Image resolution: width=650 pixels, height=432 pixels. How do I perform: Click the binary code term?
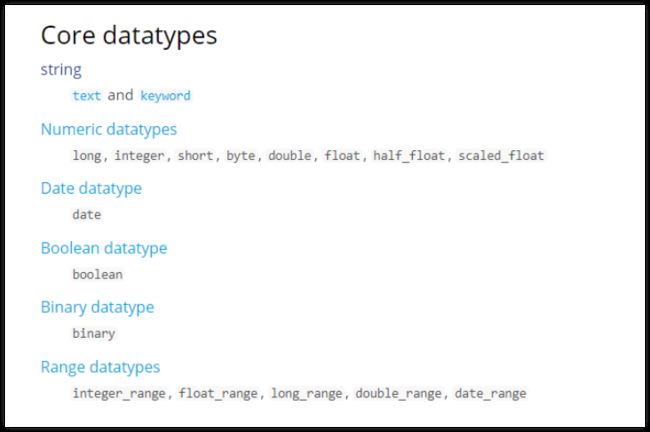pos(94,334)
